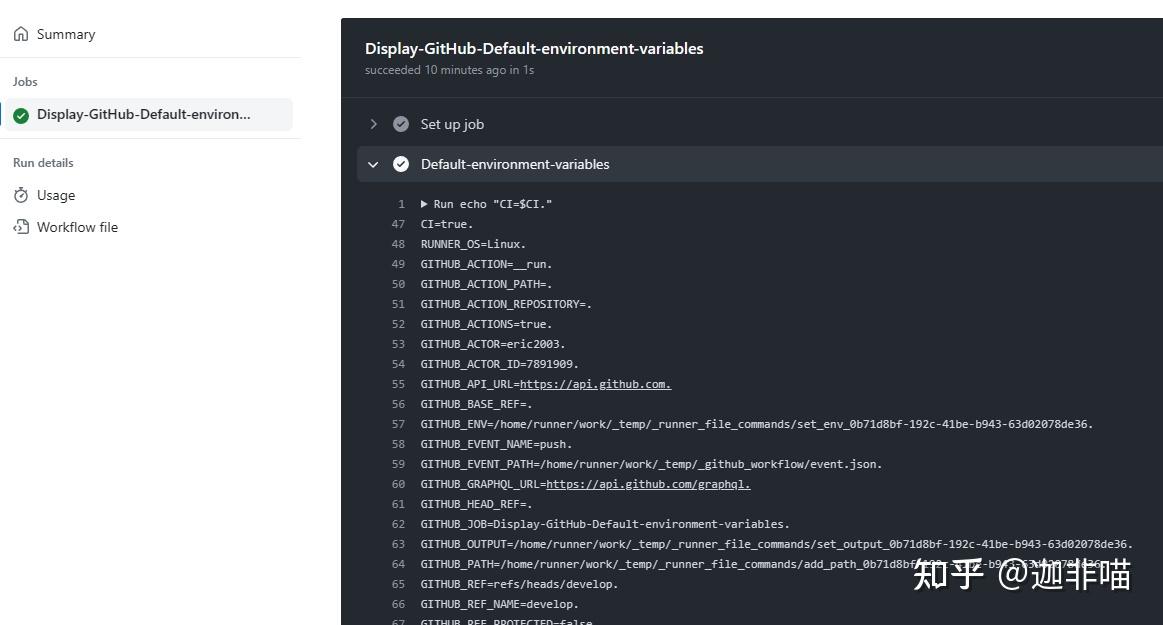Click the 'GITHUB_ACTOR_ID=7891909.' log line

click(x=499, y=364)
